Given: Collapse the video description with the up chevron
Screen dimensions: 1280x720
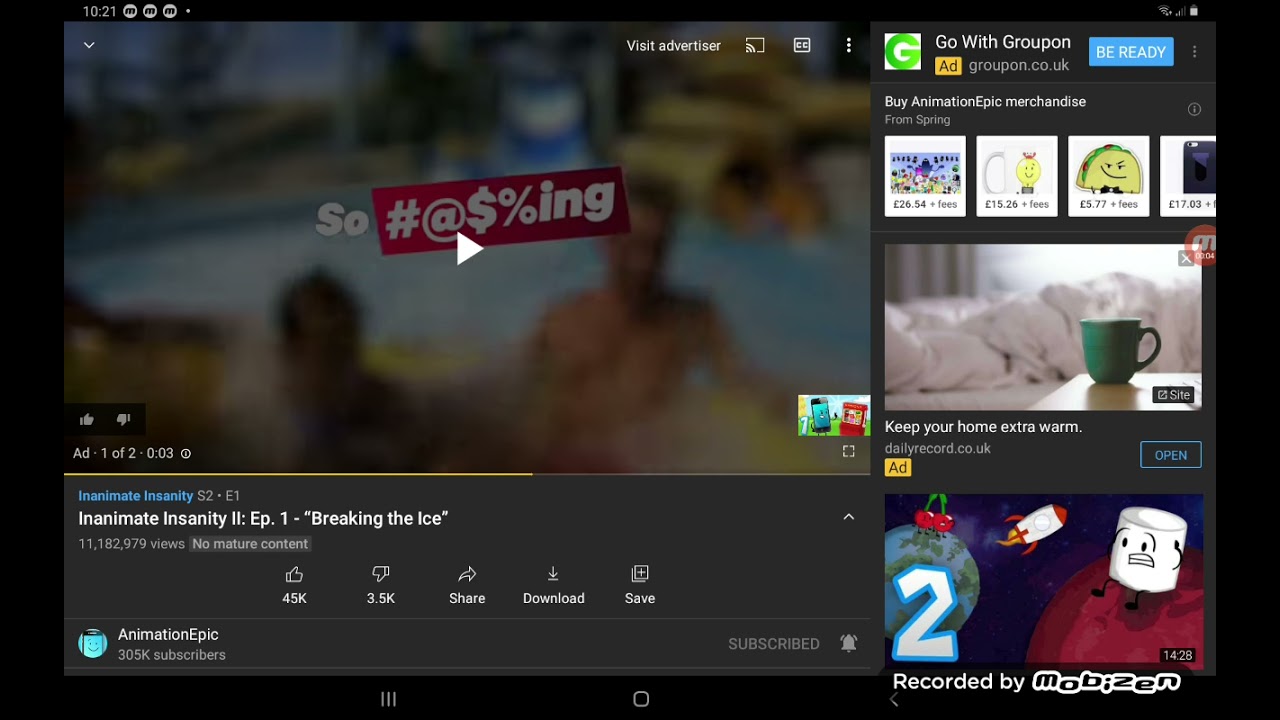Looking at the screenshot, I should pos(848,517).
